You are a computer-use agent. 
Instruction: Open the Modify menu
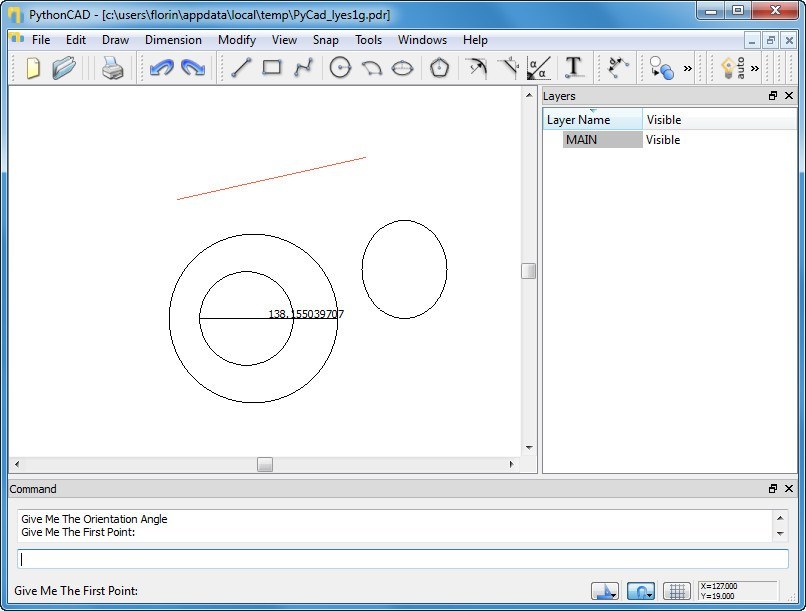click(x=237, y=40)
